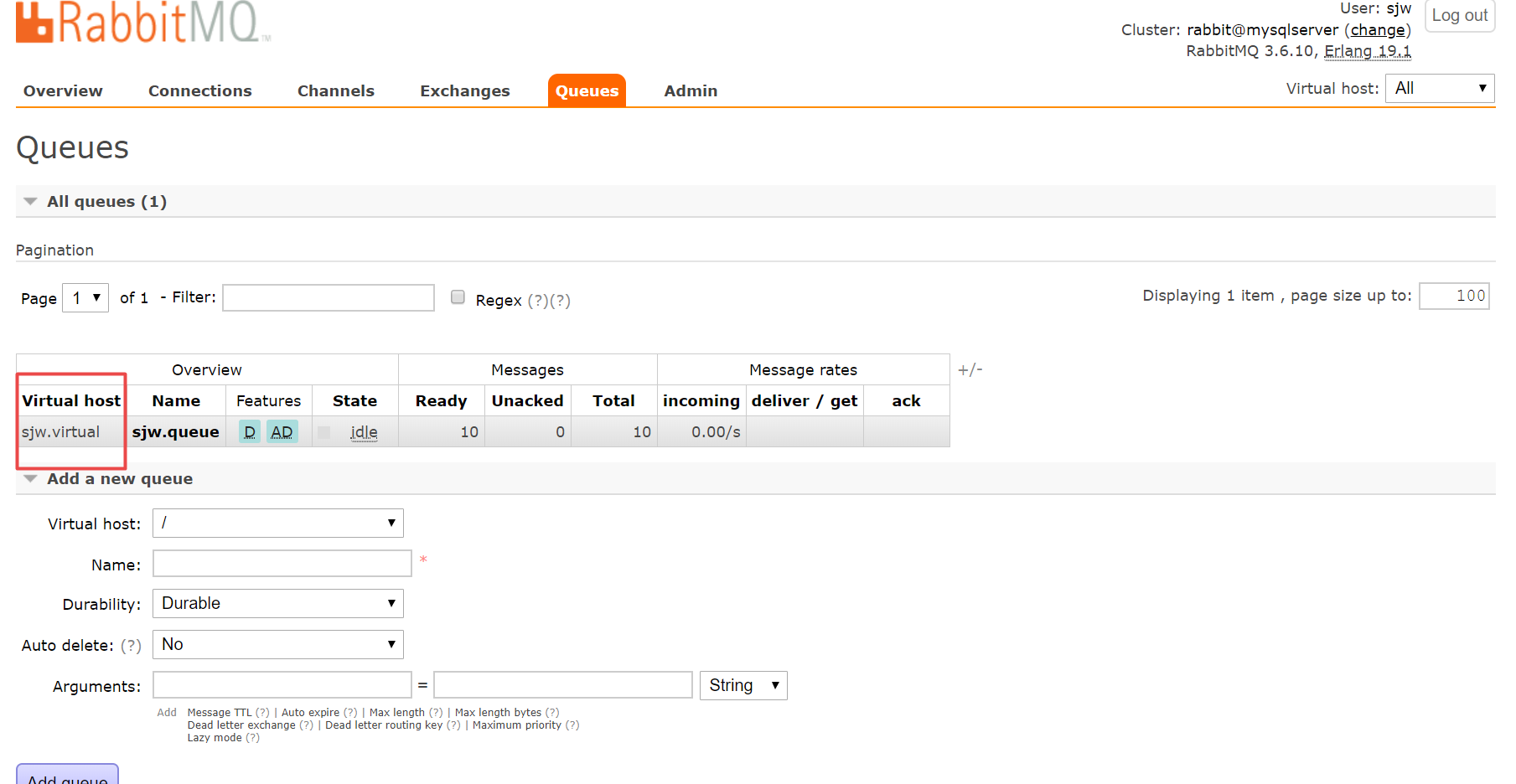This screenshot has height=784, width=1516.
Task: Add Message TTL argument
Action: click(220, 713)
